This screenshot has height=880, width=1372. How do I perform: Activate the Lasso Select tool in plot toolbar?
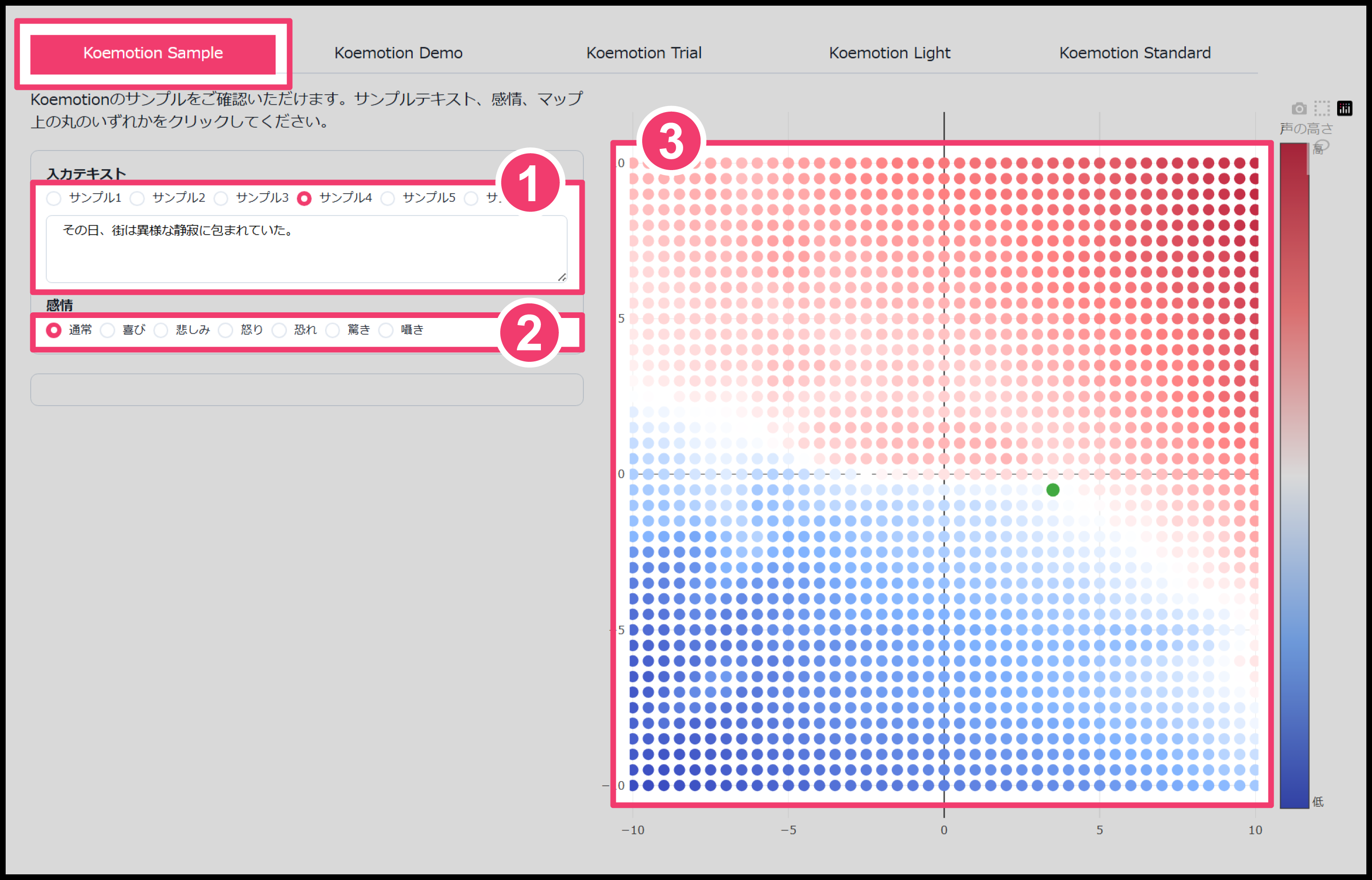click(1322, 145)
